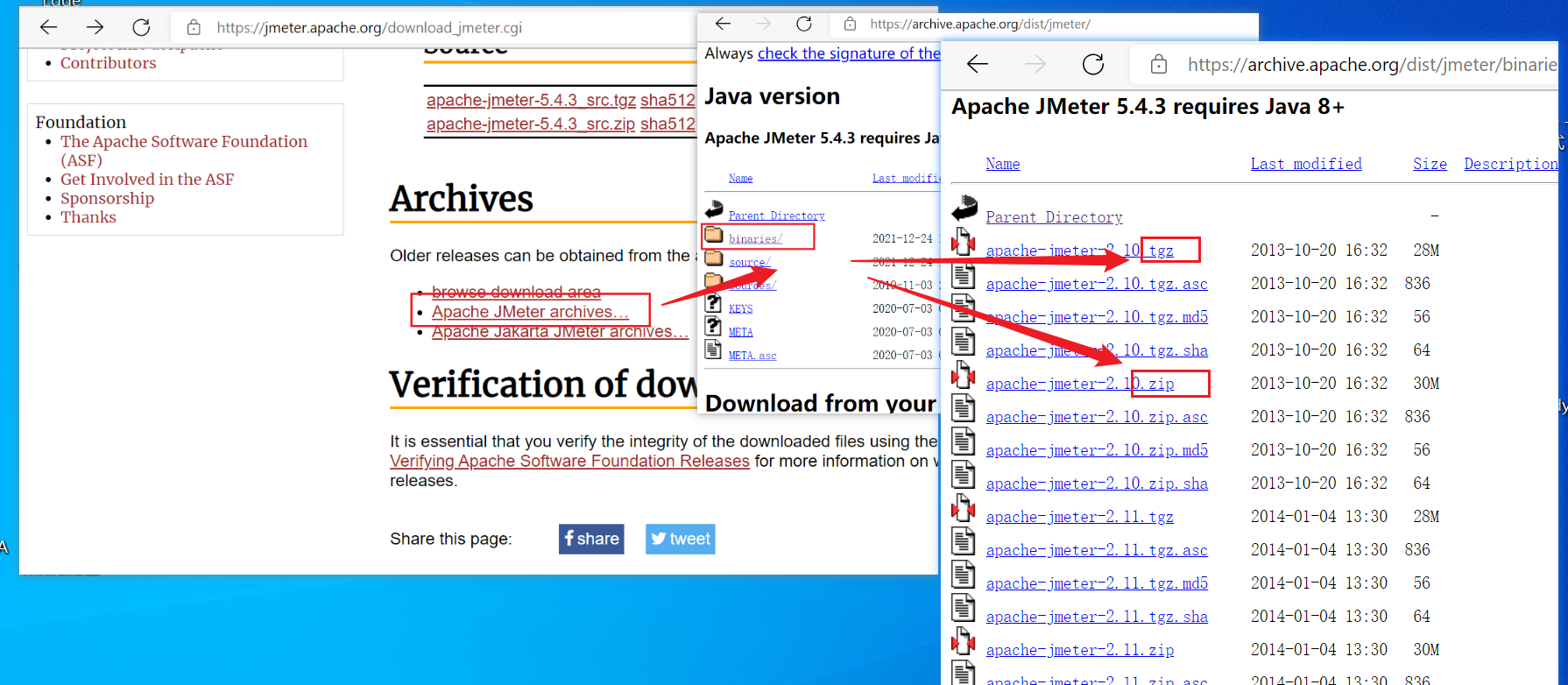This screenshot has height=685, width=1568.
Task: Open Parent Directory in the binaries window
Action: (x=1054, y=217)
